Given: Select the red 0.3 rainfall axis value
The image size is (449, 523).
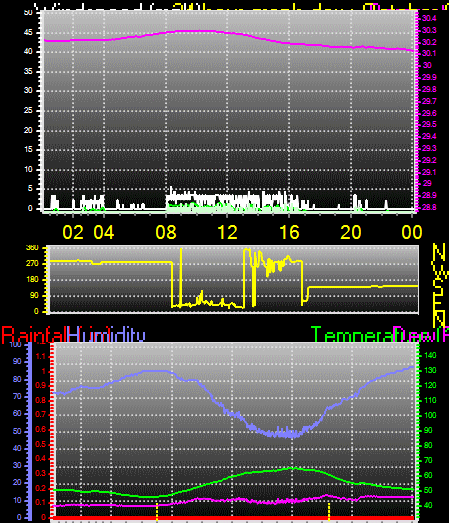Looking at the screenshot, I should 41,474.
